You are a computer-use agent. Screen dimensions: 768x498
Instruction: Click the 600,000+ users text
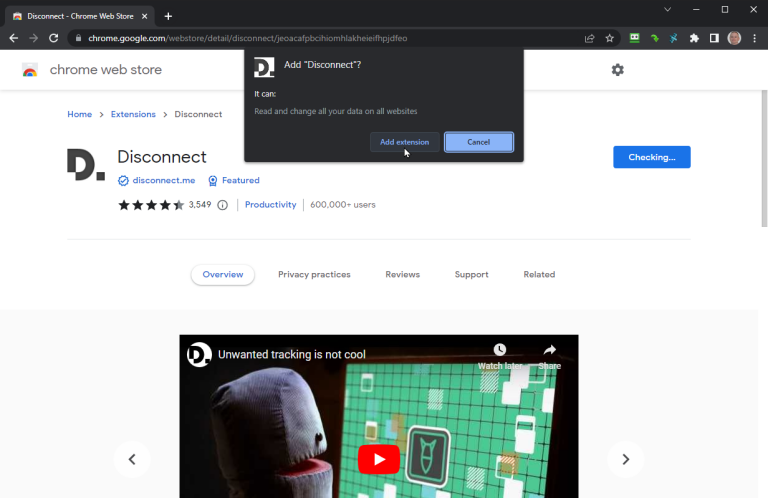coord(342,205)
